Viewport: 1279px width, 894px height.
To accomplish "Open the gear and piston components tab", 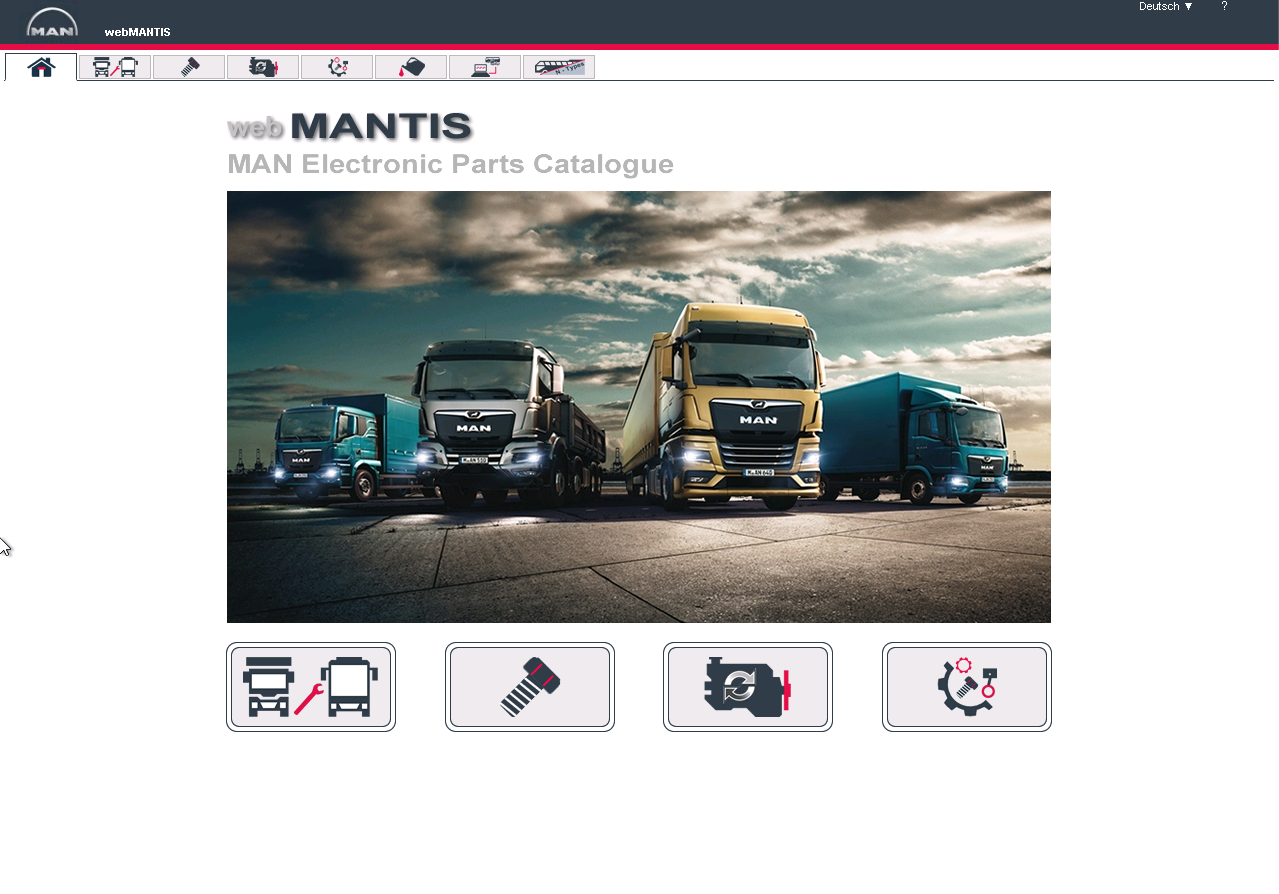I will coord(337,67).
